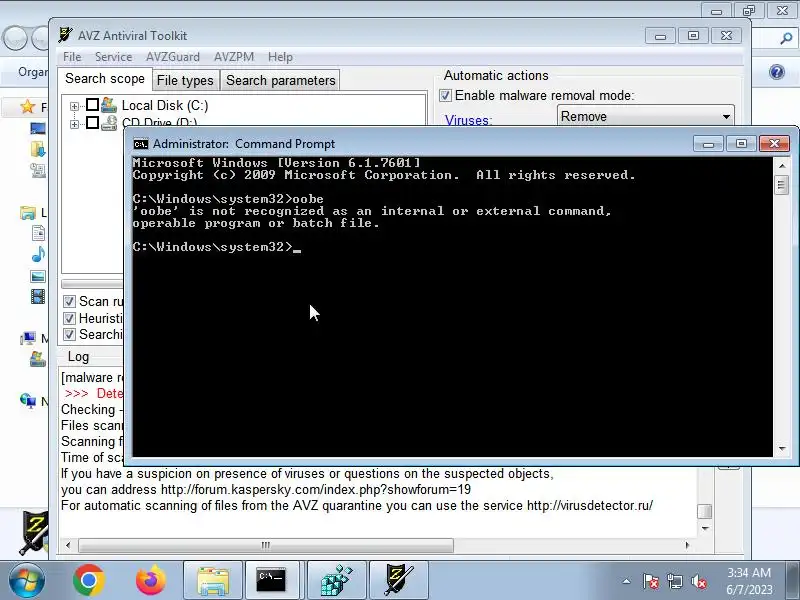Screen dimensions: 800x600
Task: Click the Favorites star in Explorer sidebar
Action: click(28, 107)
